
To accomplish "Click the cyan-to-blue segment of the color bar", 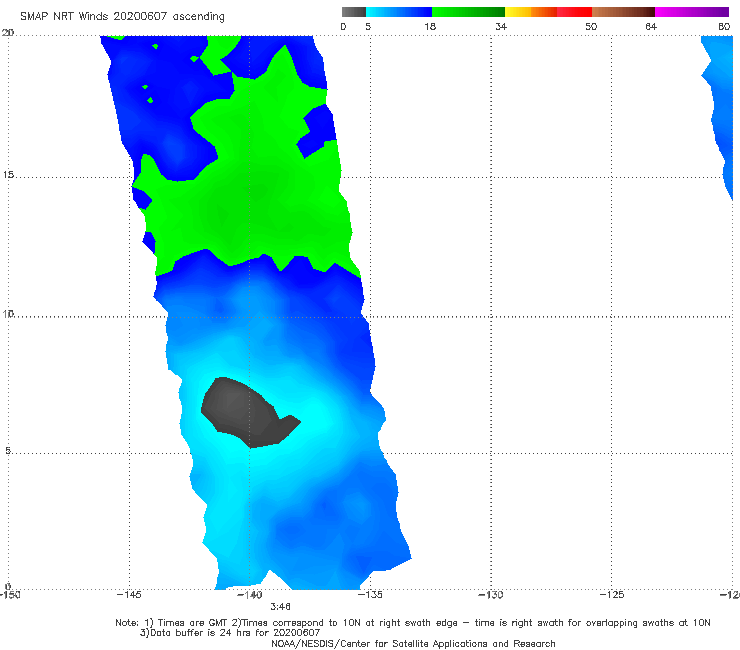I will pos(399,12).
